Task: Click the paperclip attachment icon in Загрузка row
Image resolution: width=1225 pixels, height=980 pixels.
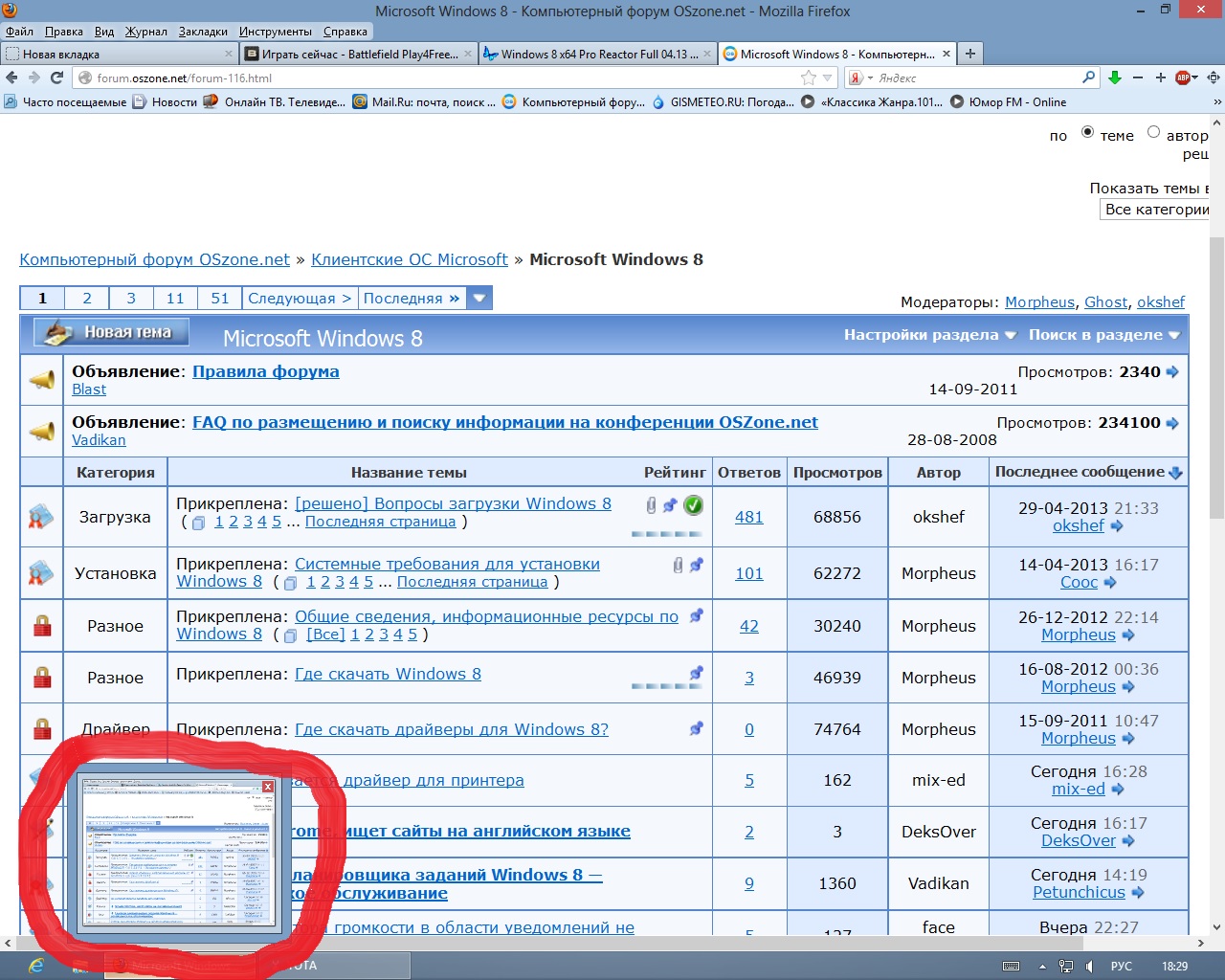Action: tap(652, 505)
